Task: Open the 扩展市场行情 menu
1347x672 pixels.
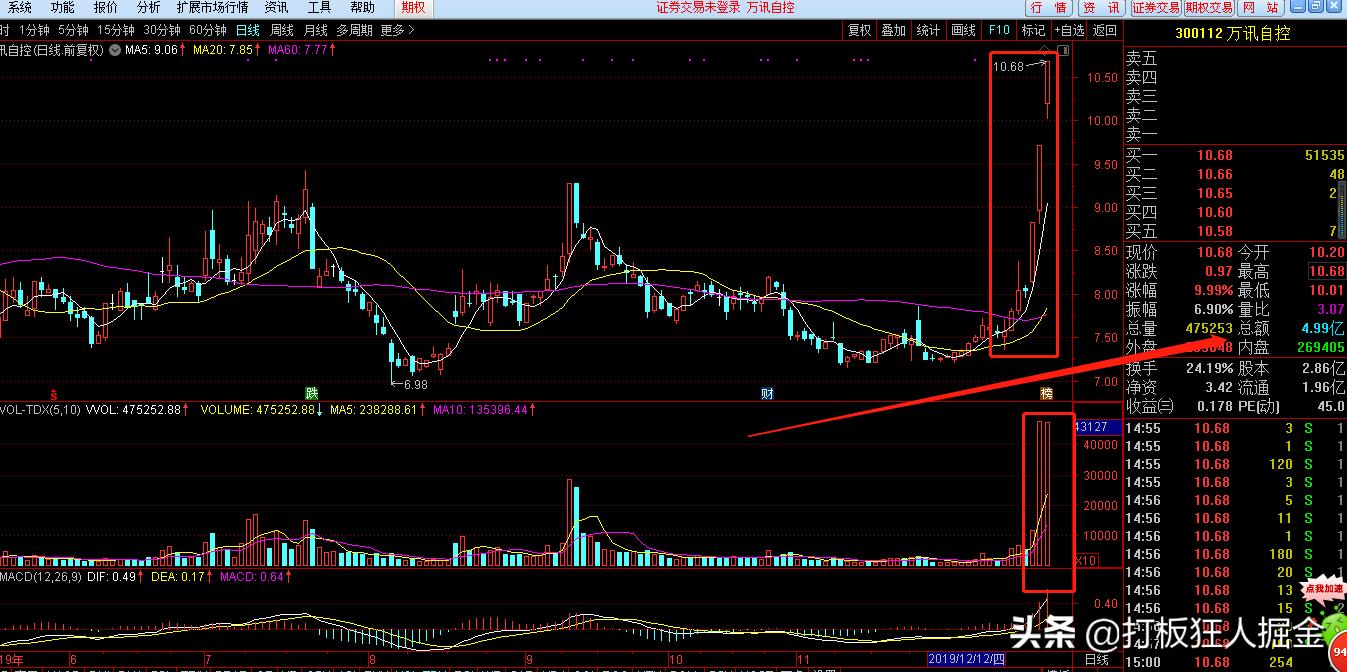Action: pos(212,8)
